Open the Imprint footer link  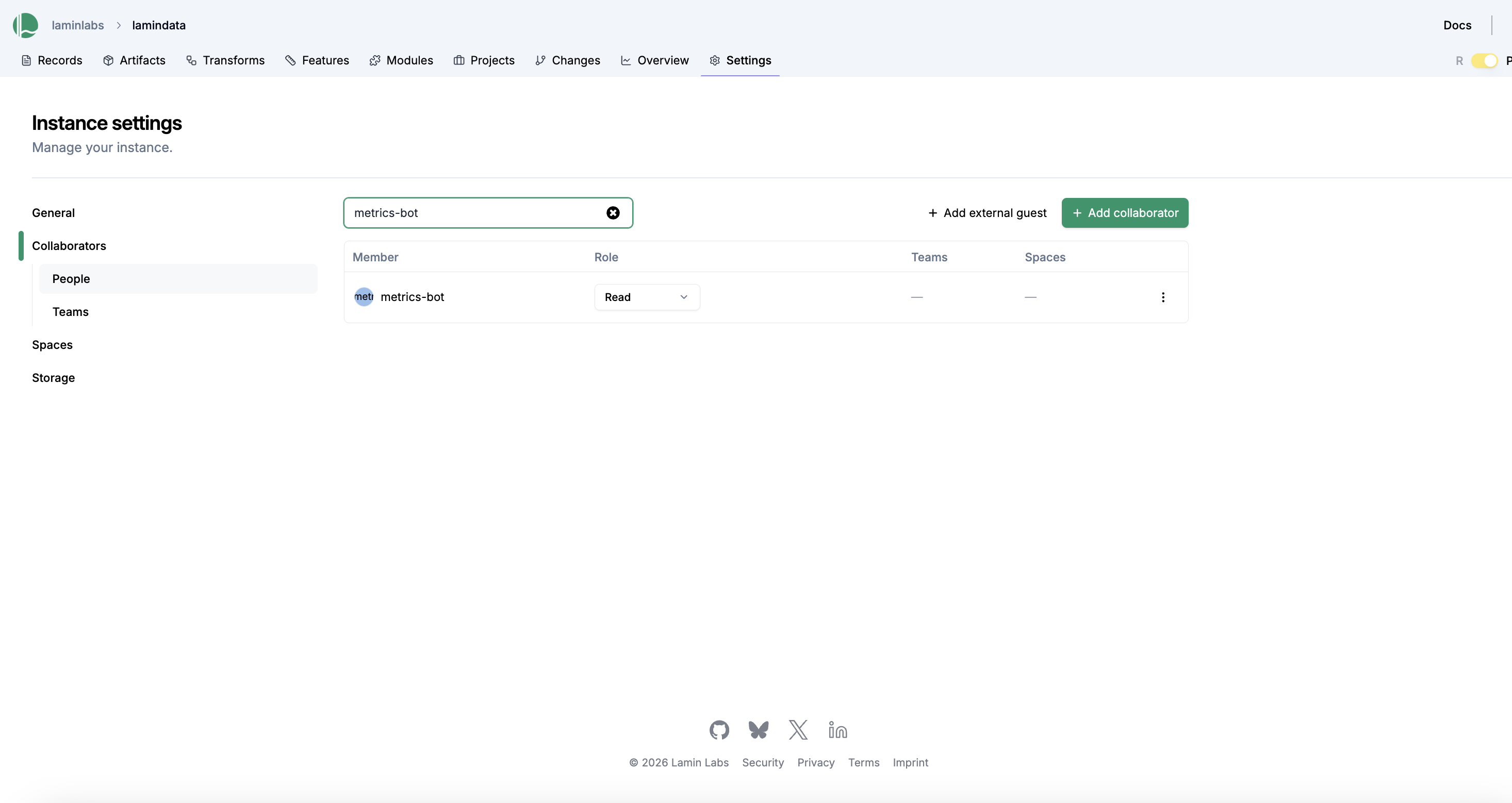coord(910,762)
